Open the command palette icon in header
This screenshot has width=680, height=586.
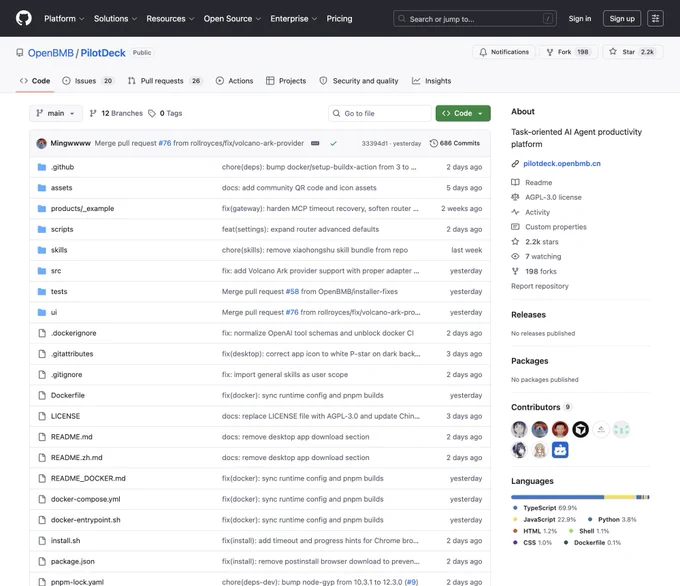coord(655,18)
